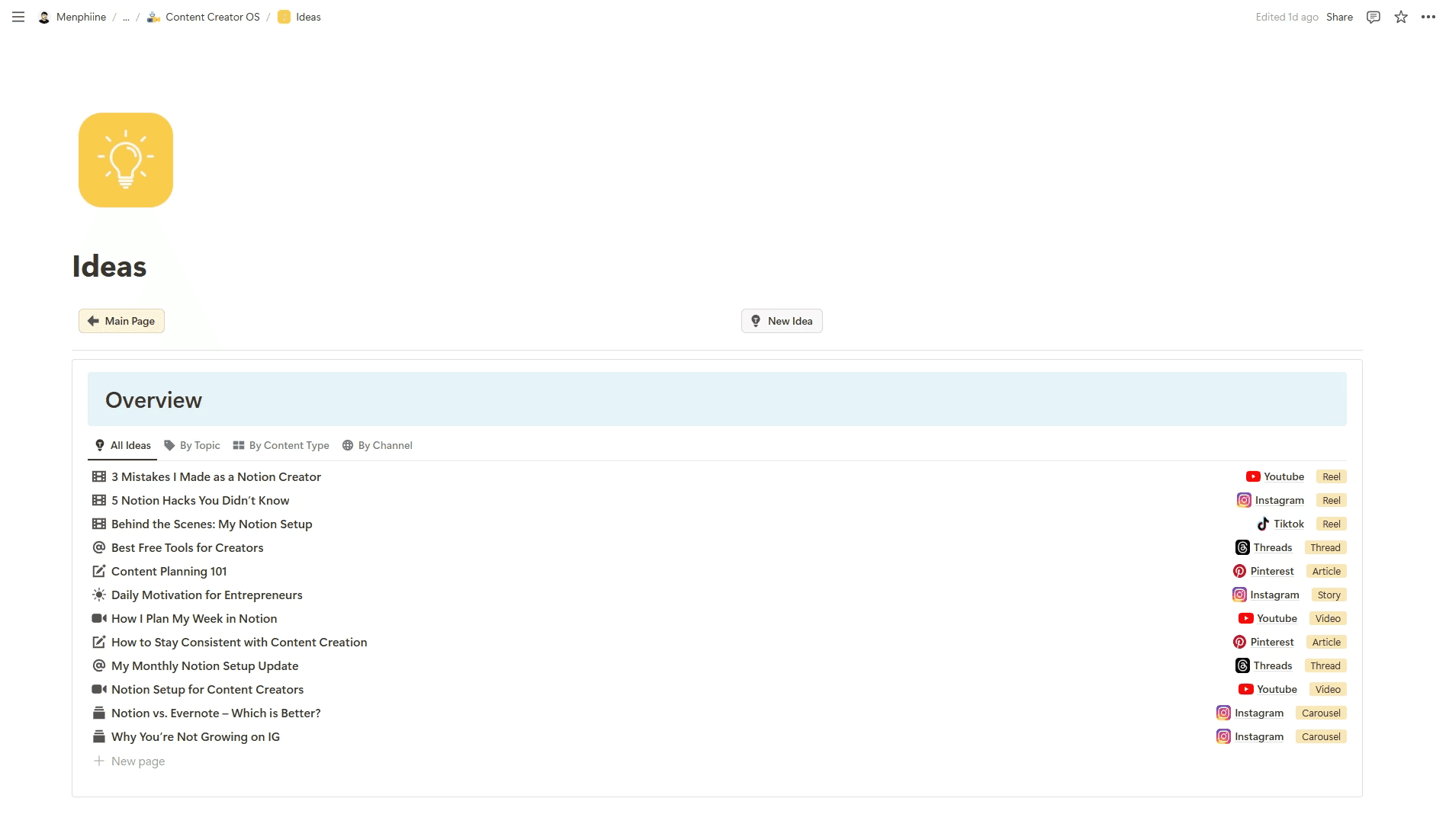Open '3 Mistakes I Made as a Notion Creator'

(x=216, y=476)
